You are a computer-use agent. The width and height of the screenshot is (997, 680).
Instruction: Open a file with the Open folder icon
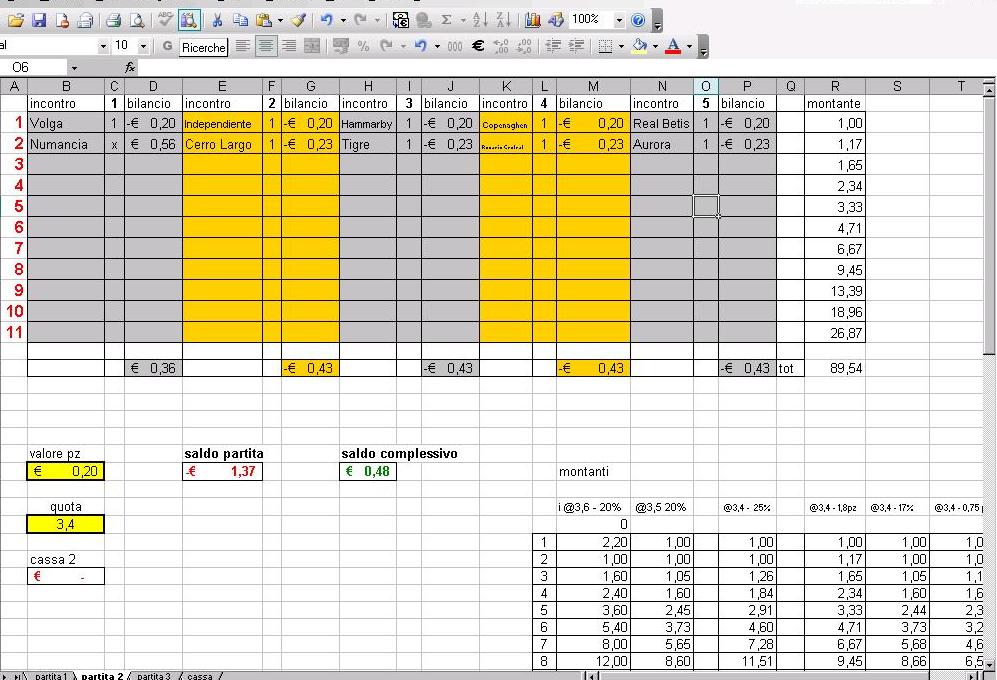point(16,20)
